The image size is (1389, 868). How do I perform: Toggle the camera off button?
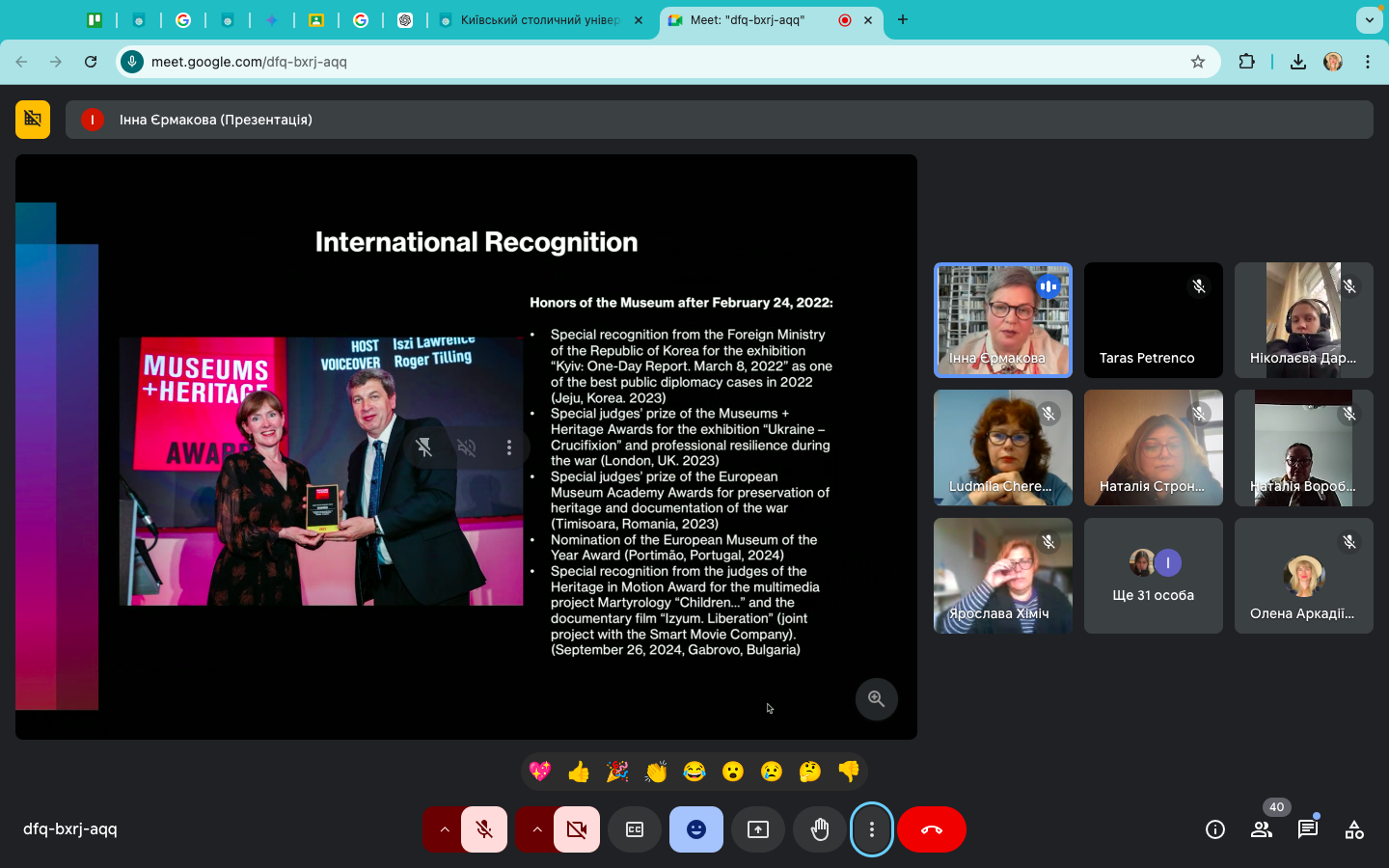[x=577, y=829]
